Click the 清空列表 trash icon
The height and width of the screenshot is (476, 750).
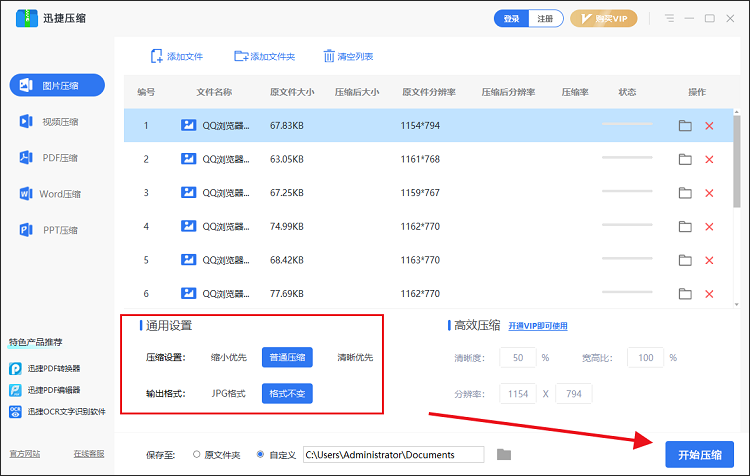click(x=329, y=56)
